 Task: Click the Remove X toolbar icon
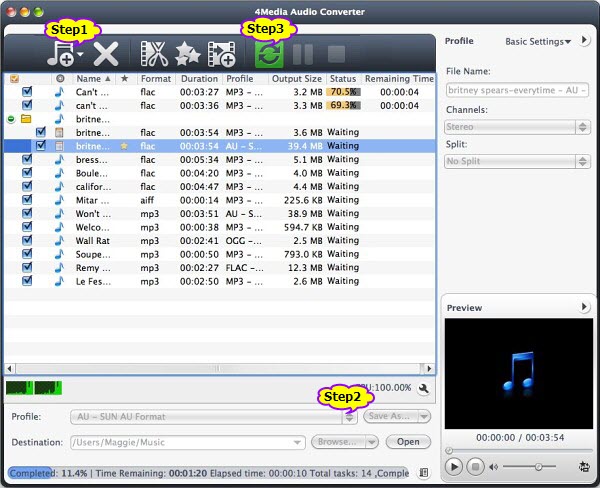coord(106,54)
